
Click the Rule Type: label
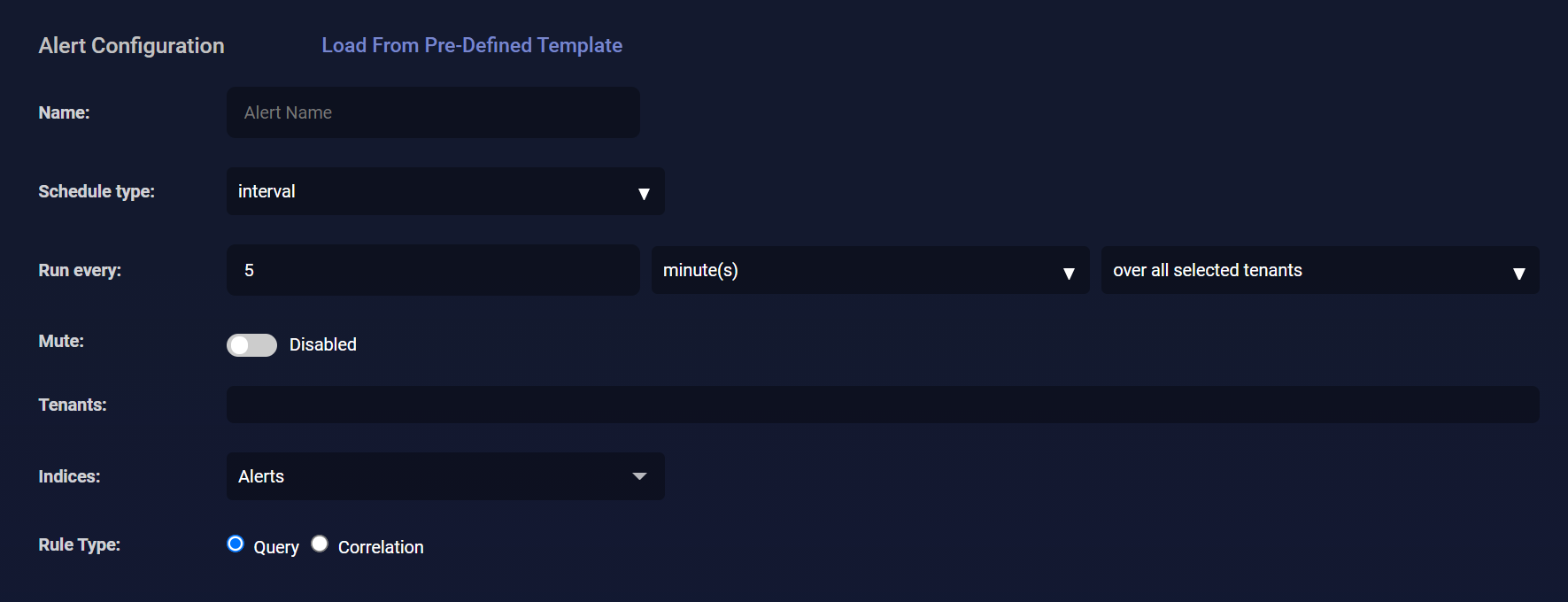pos(79,544)
